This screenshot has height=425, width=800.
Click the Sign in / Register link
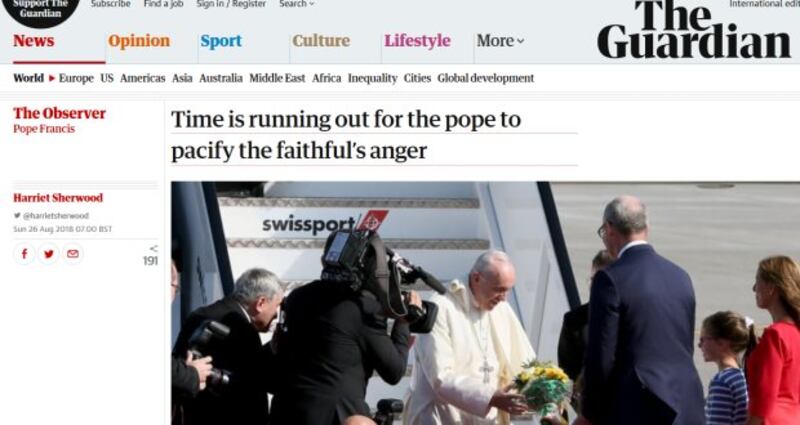[231, 4]
